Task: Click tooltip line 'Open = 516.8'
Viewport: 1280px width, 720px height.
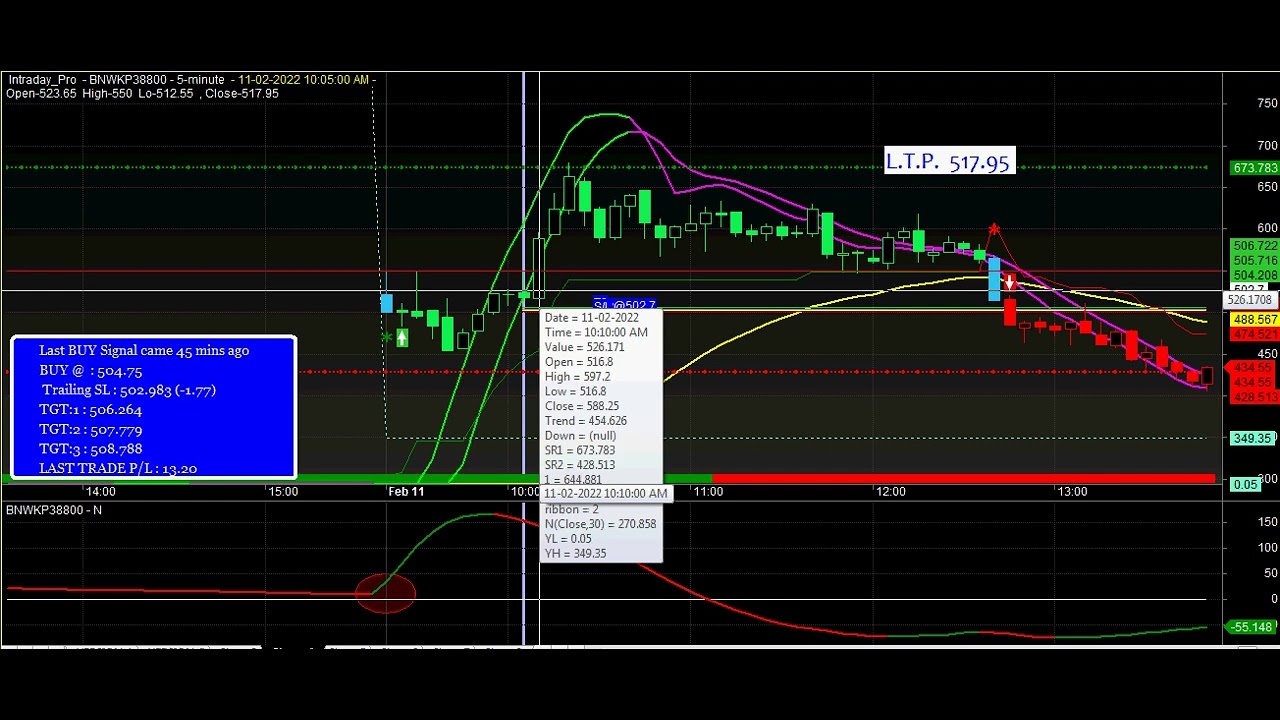Action: 579,362
